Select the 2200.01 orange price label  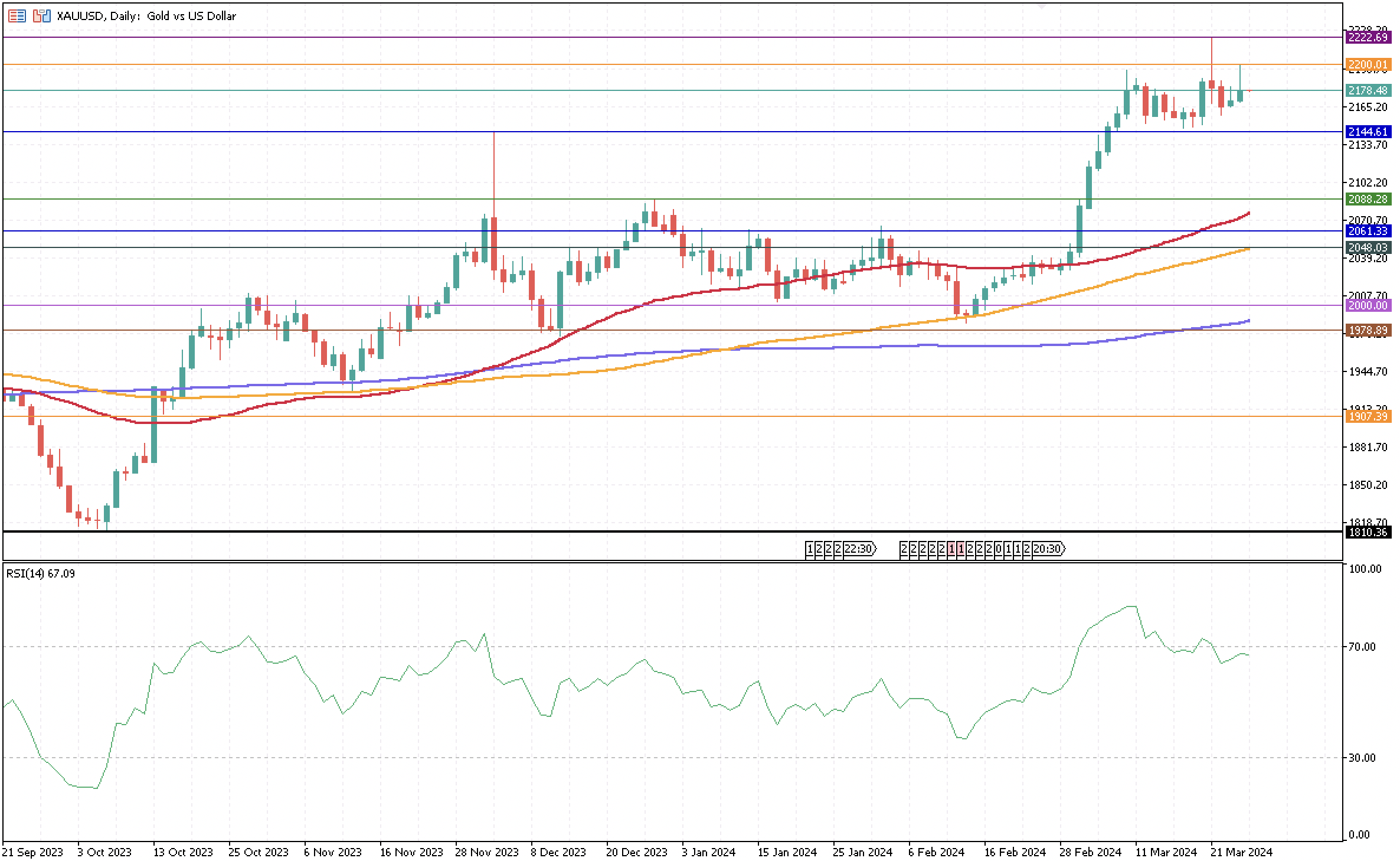pos(1368,64)
